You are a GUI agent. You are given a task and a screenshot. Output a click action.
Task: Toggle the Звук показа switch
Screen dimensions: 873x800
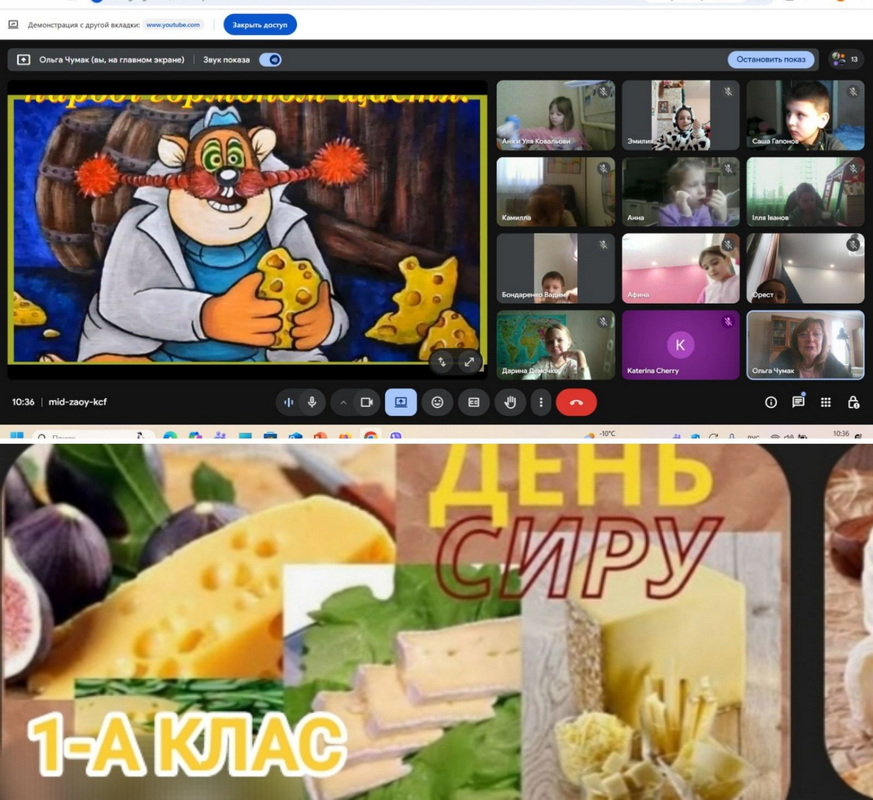click(270, 60)
